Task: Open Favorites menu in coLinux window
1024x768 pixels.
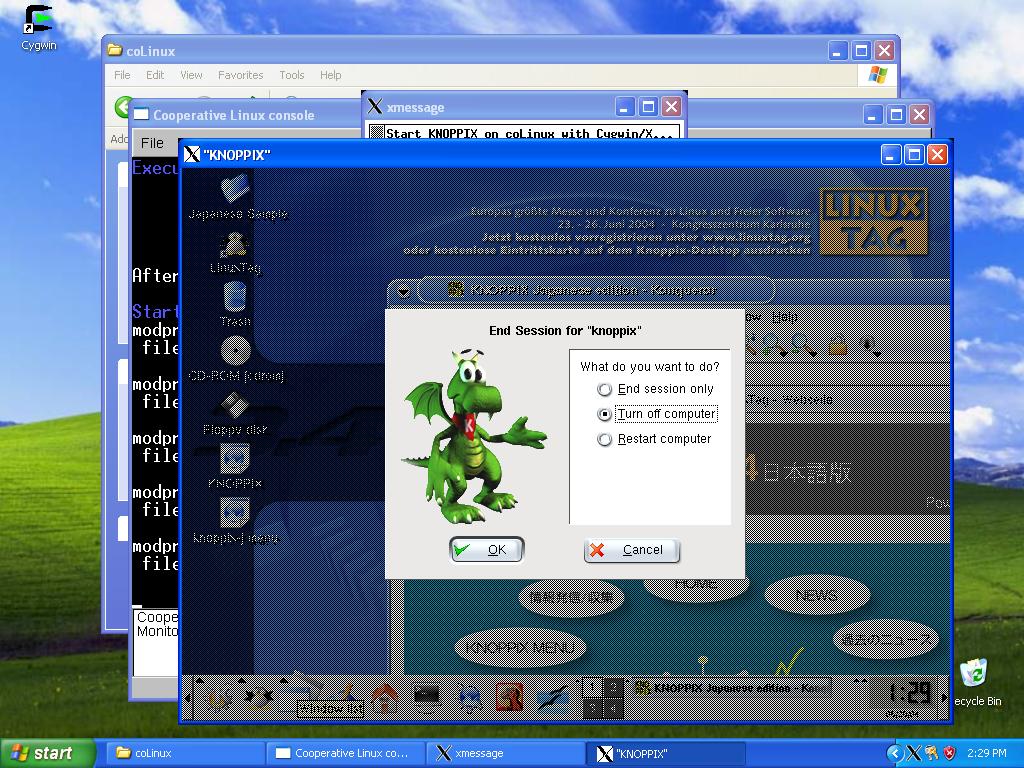Action: (240, 75)
